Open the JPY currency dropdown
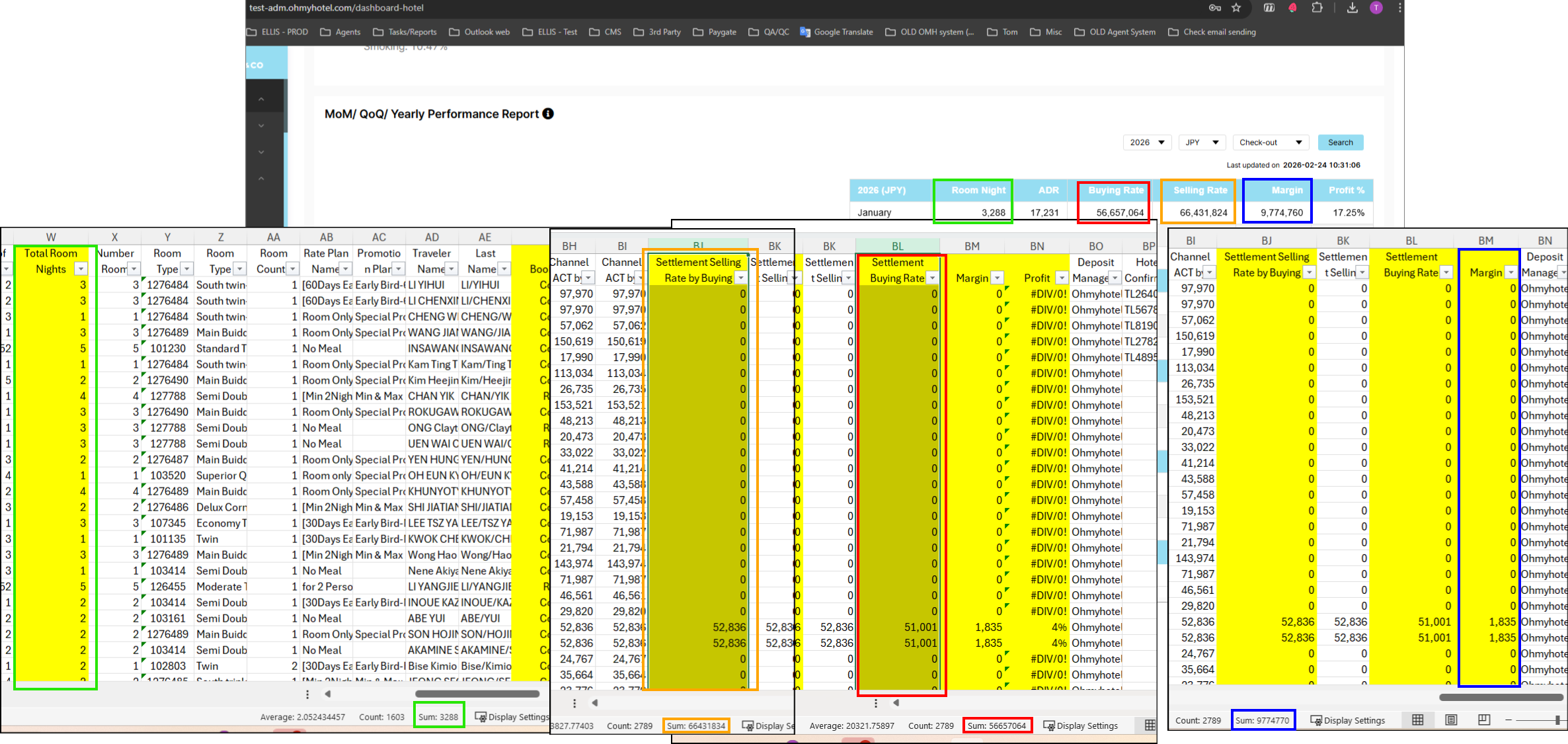Viewport: 1568px width, 744px height. 1202,142
